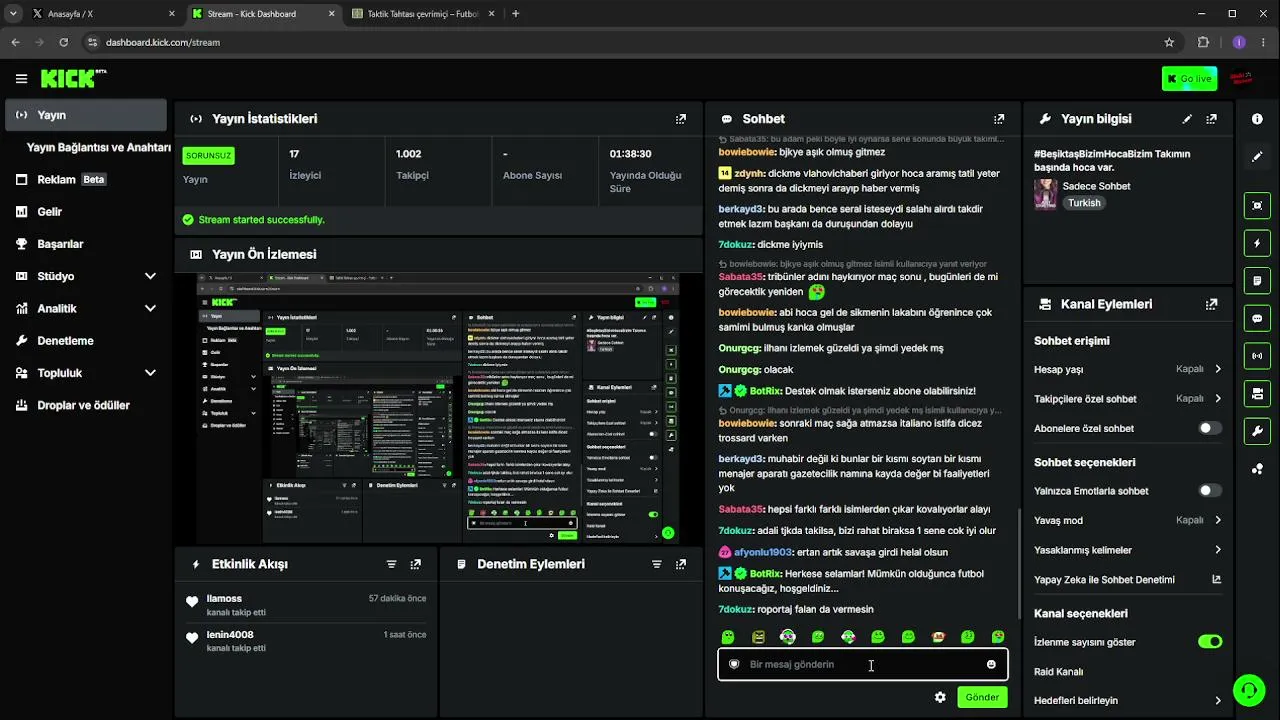Screen dimensions: 1280x720
Task: Focus the Bir mesaj gönderin message field
Action: coord(862,664)
